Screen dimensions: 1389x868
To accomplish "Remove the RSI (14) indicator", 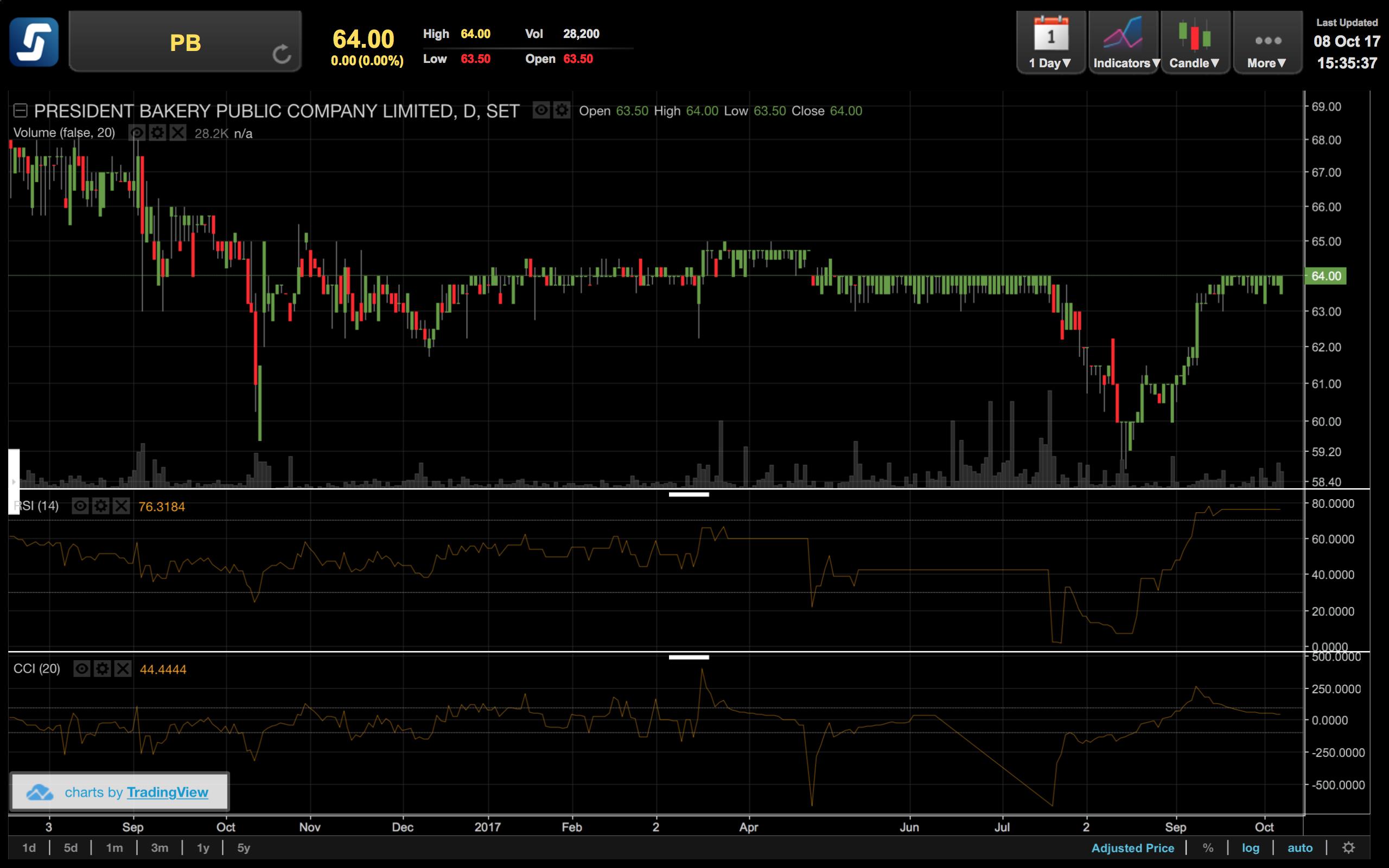I will point(122,506).
